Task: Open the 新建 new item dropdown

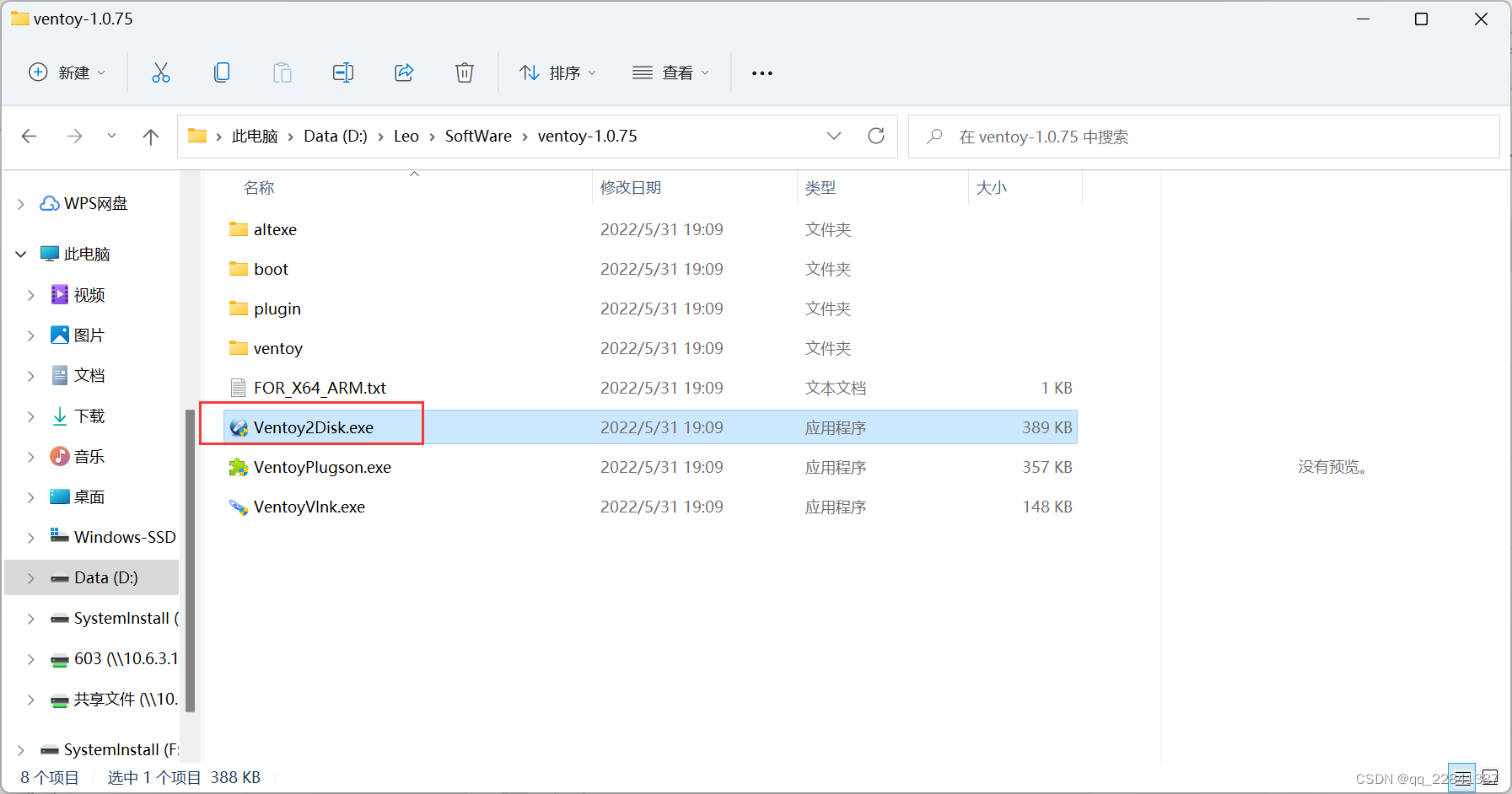Action: [67, 72]
